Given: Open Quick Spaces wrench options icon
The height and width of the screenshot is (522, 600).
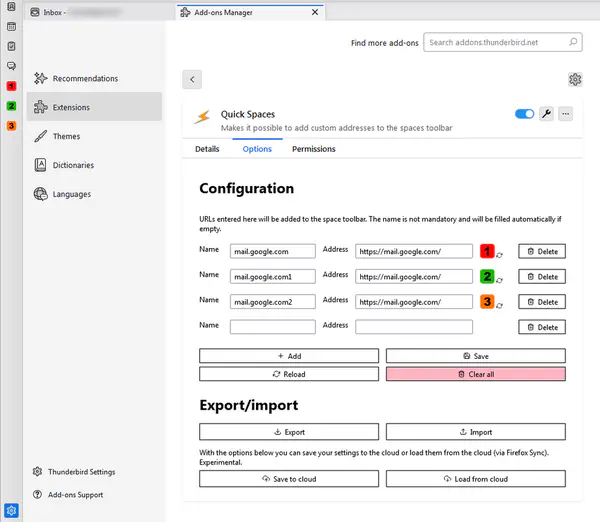Looking at the screenshot, I should 546,115.
